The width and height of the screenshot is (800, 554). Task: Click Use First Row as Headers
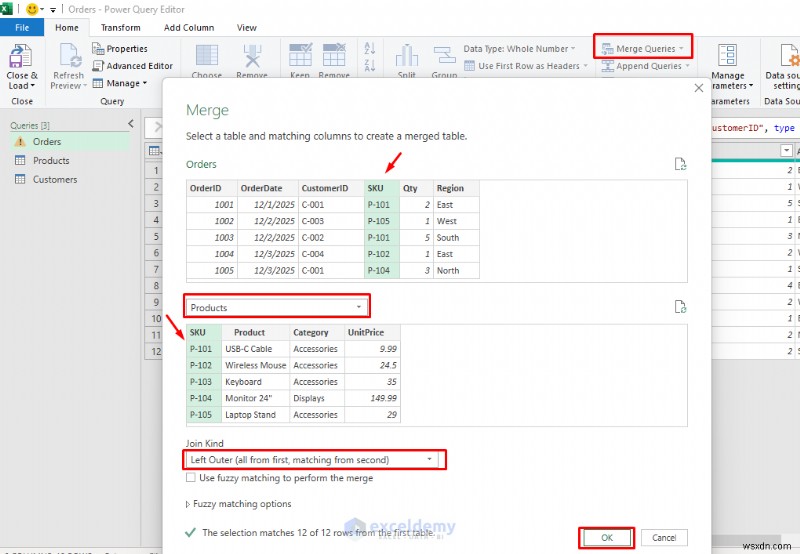(526, 66)
